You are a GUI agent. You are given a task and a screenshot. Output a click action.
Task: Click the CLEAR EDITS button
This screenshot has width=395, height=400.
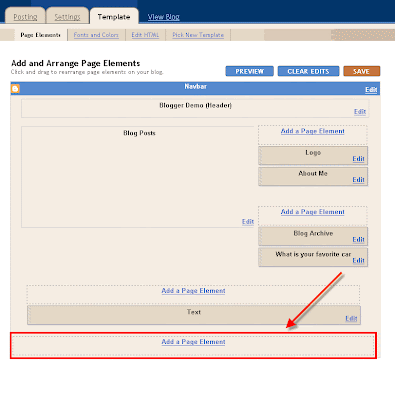[308, 71]
